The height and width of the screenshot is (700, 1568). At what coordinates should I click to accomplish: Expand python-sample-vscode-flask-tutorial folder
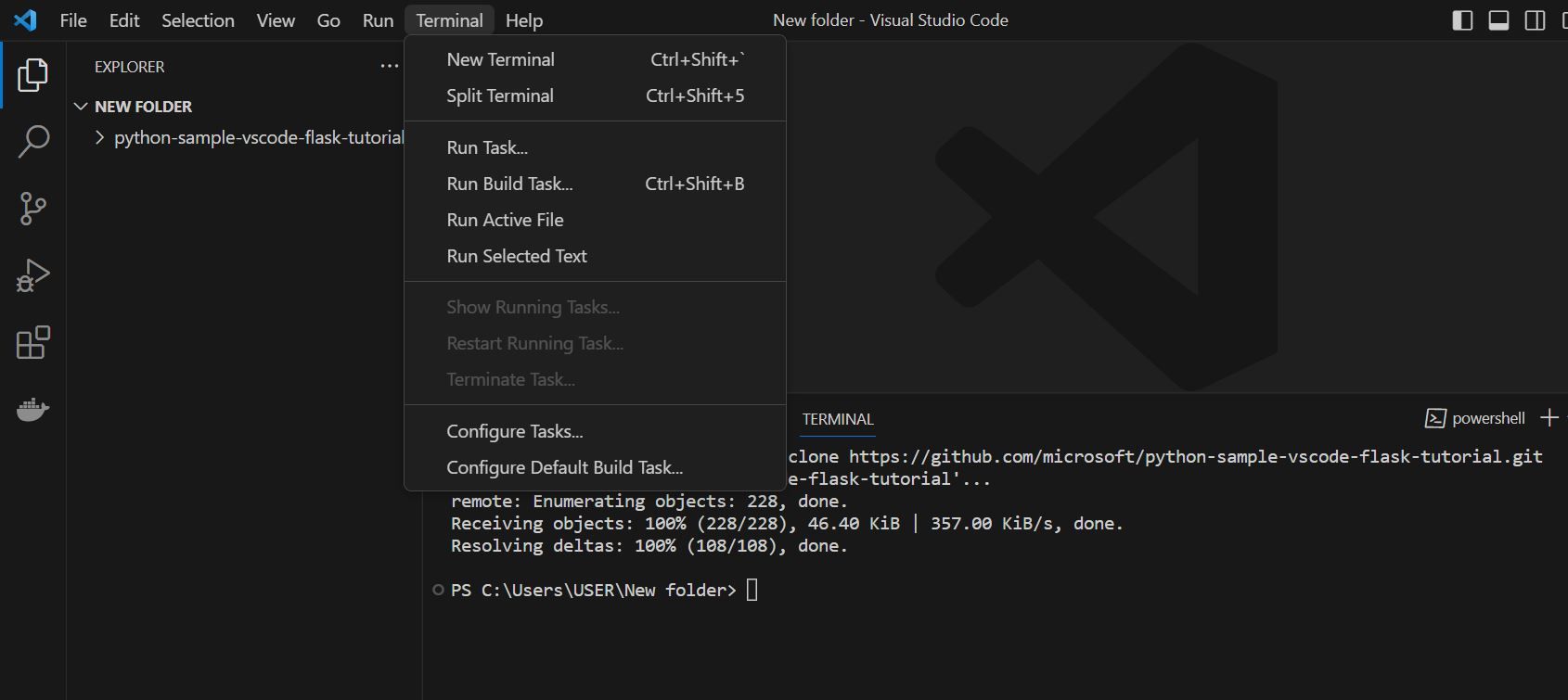pyautogui.click(x=100, y=138)
